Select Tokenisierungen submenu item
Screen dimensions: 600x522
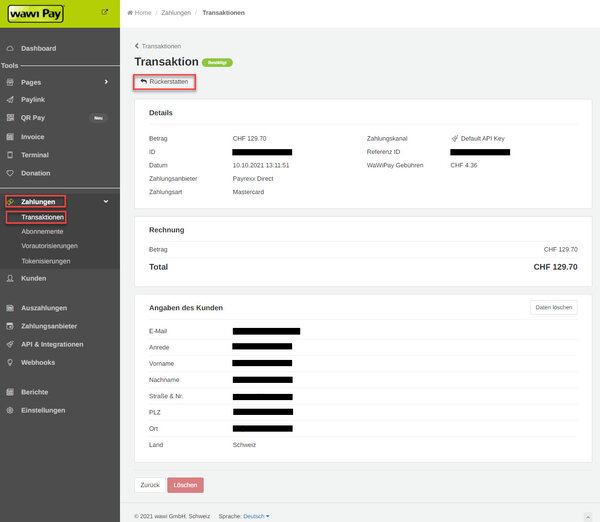[46, 261]
